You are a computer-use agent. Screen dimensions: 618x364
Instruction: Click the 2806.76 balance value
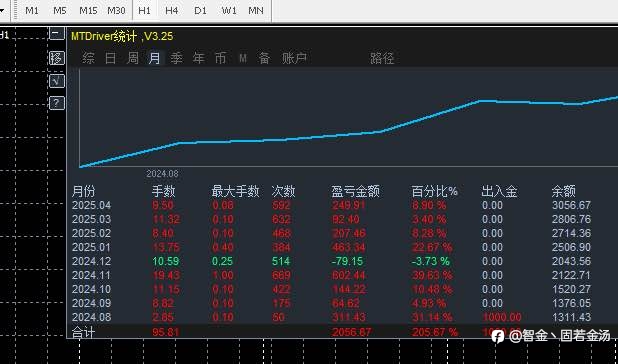point(571,219)
